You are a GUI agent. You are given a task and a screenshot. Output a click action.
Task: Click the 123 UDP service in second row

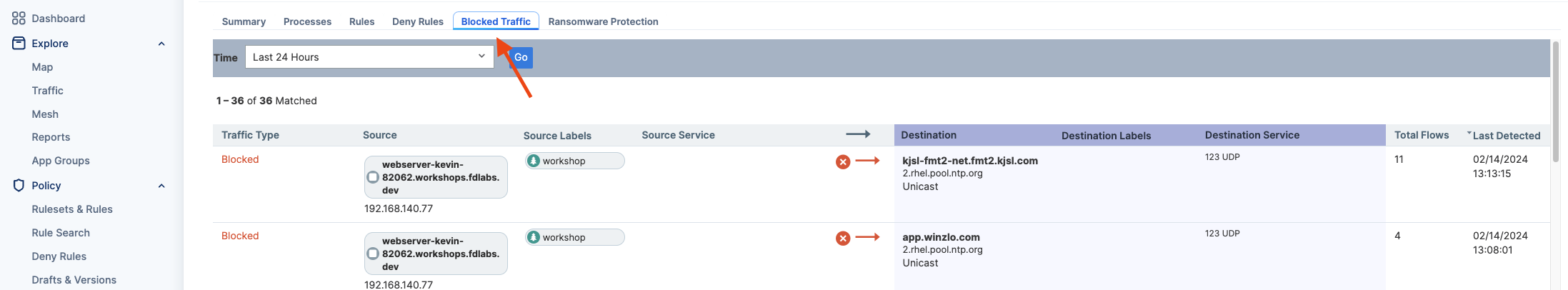[x=1222, y=234]
